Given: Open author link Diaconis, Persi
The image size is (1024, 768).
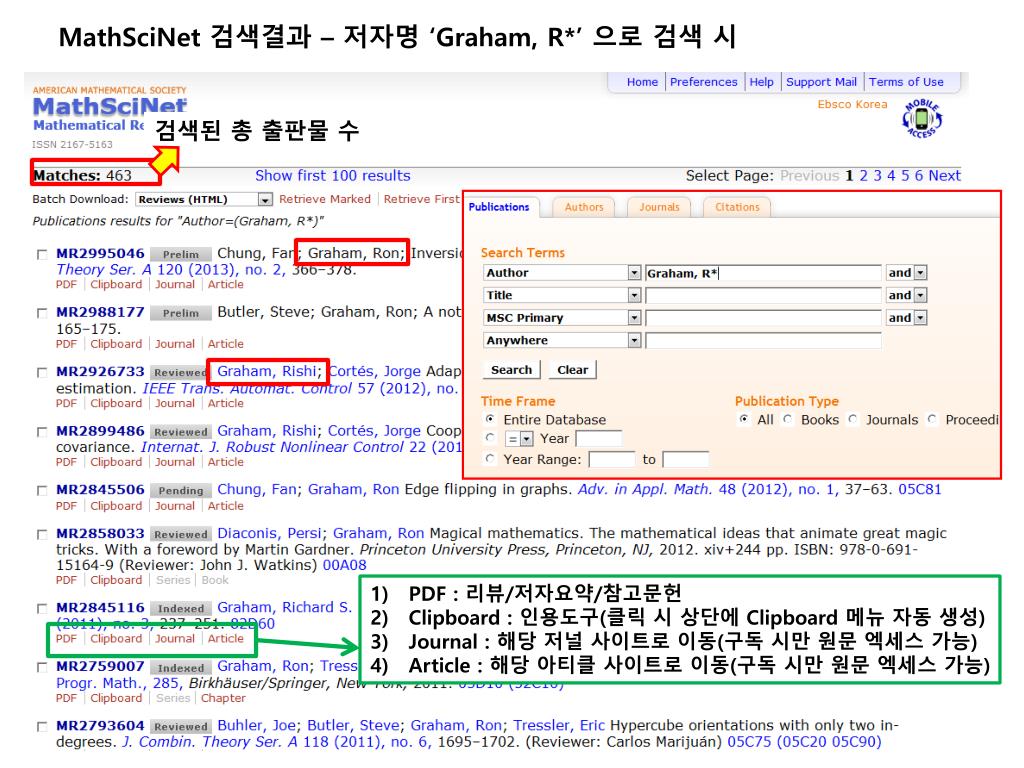Looking at the screenshot, I should (x=270, y=534).
